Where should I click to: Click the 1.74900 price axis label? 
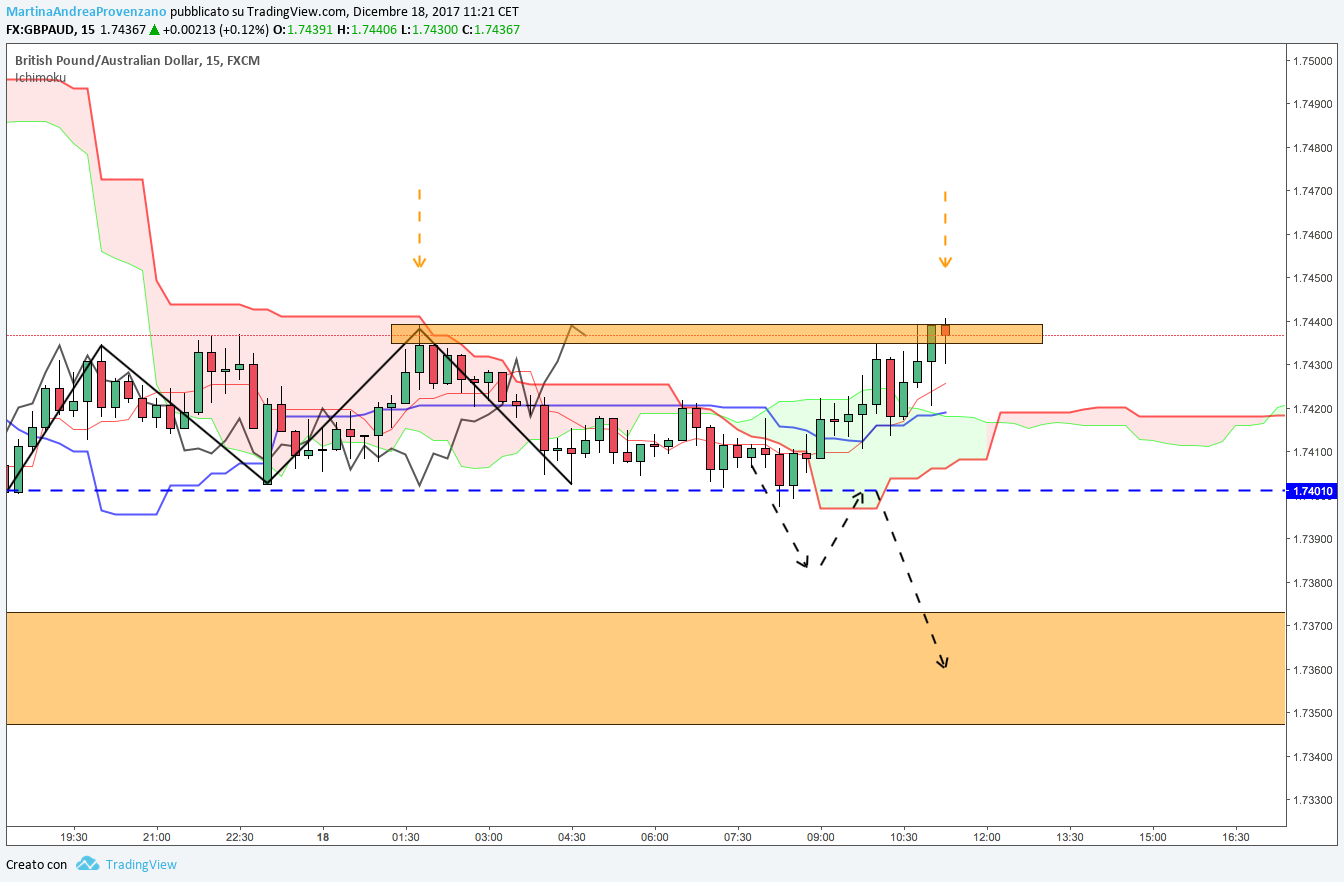click(1314, 104)
